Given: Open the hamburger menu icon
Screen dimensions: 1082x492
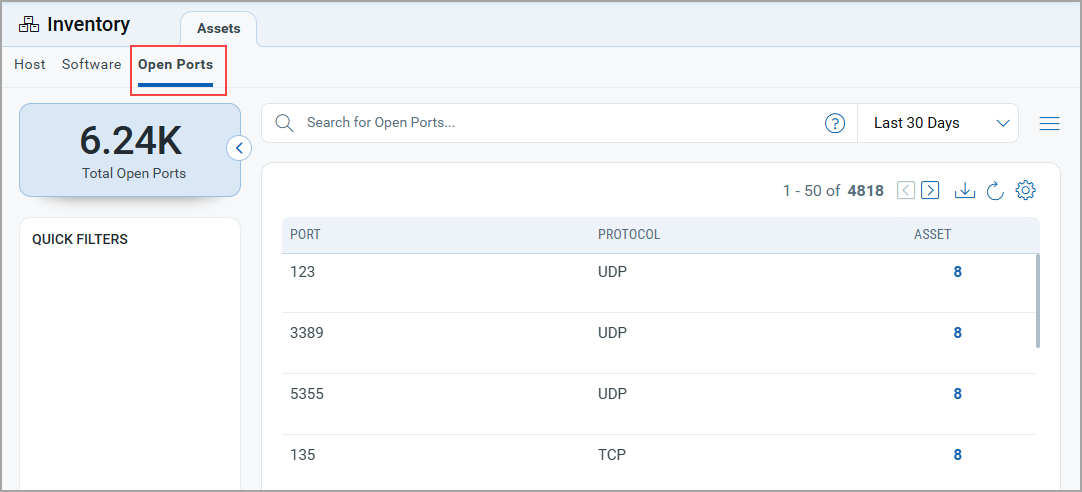Looking at the screenshot, I should [x=1050, y=124].
